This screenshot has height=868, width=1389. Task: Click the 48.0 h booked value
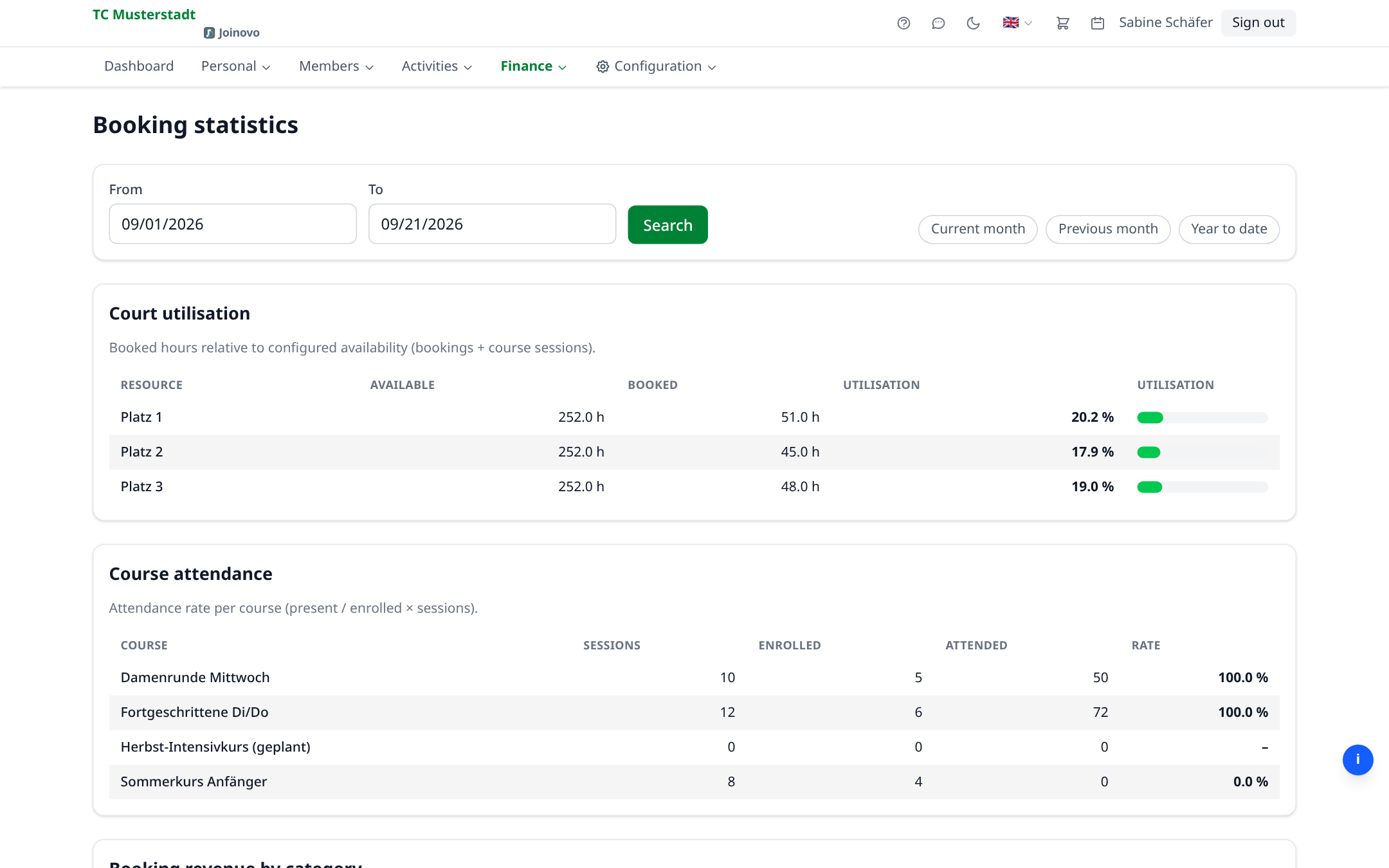800,487
